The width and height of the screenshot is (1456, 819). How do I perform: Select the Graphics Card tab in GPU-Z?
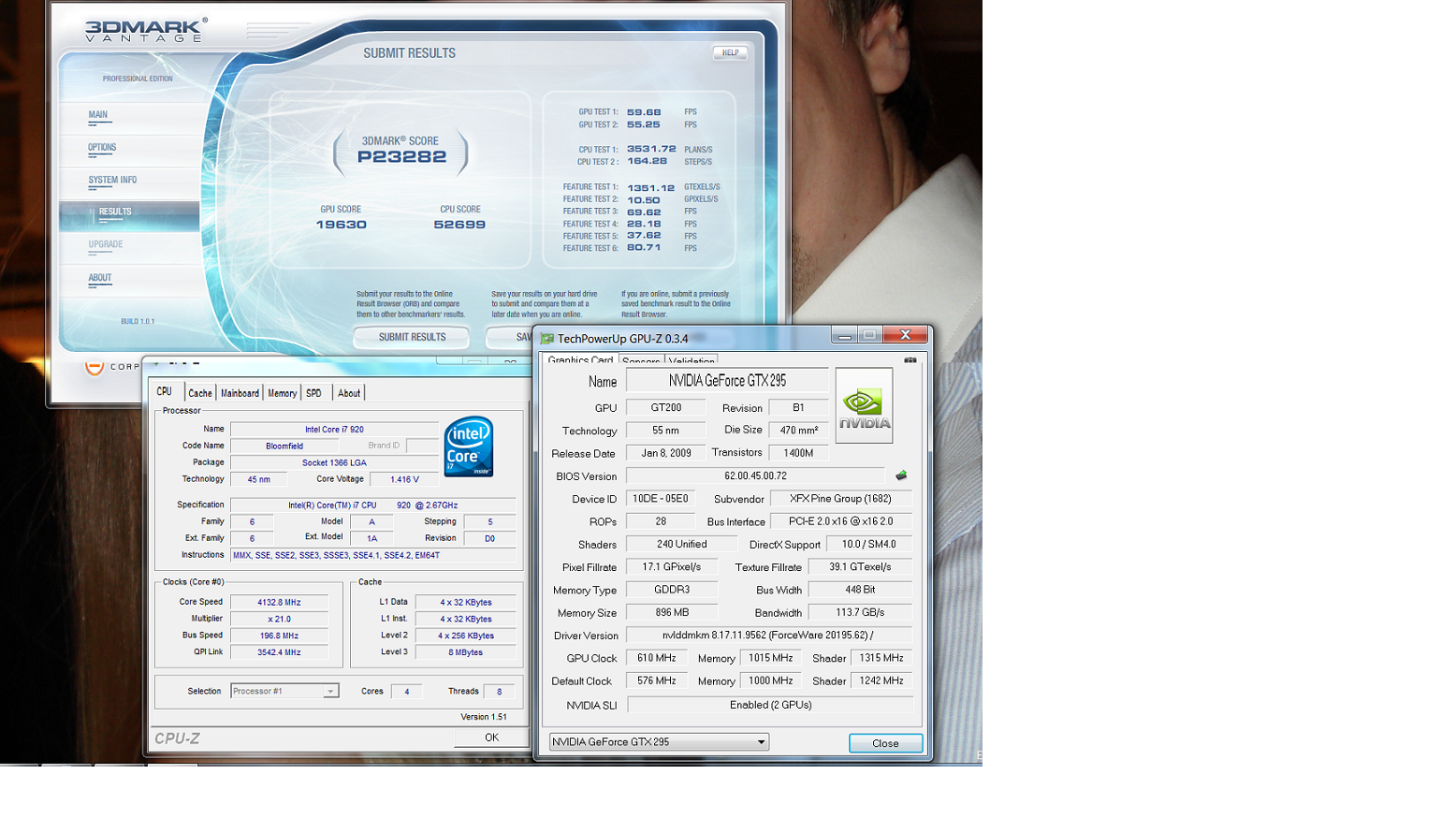(580, 359)
